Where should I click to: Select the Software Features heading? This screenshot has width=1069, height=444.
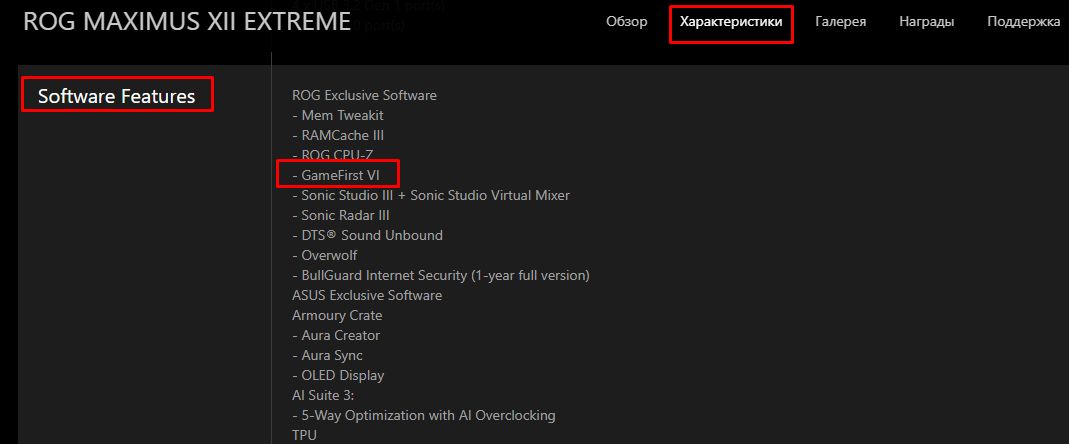(x=117, y=96)
